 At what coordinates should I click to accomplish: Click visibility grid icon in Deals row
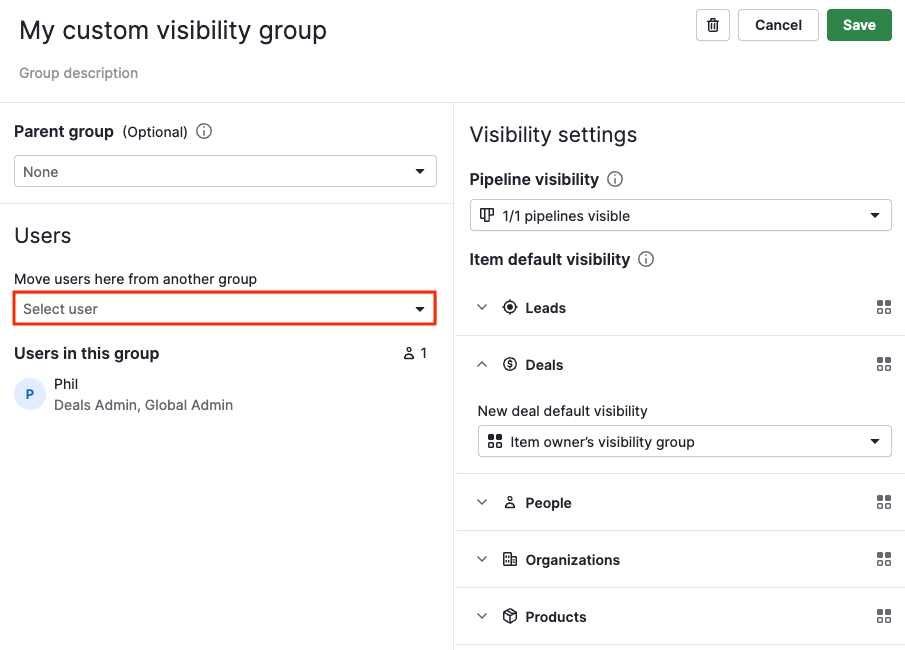(883, 365)
